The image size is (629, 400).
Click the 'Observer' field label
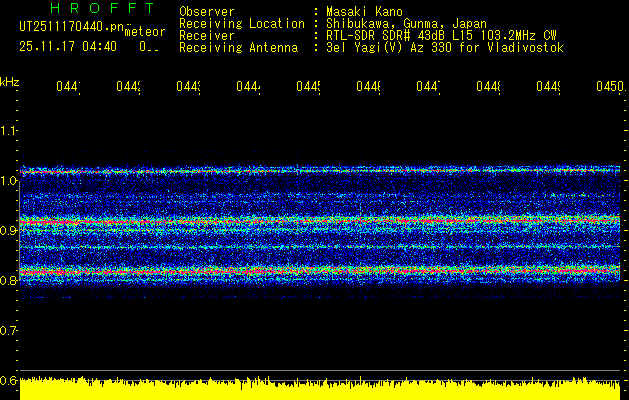pyautogui.click(x=207, y=11)
